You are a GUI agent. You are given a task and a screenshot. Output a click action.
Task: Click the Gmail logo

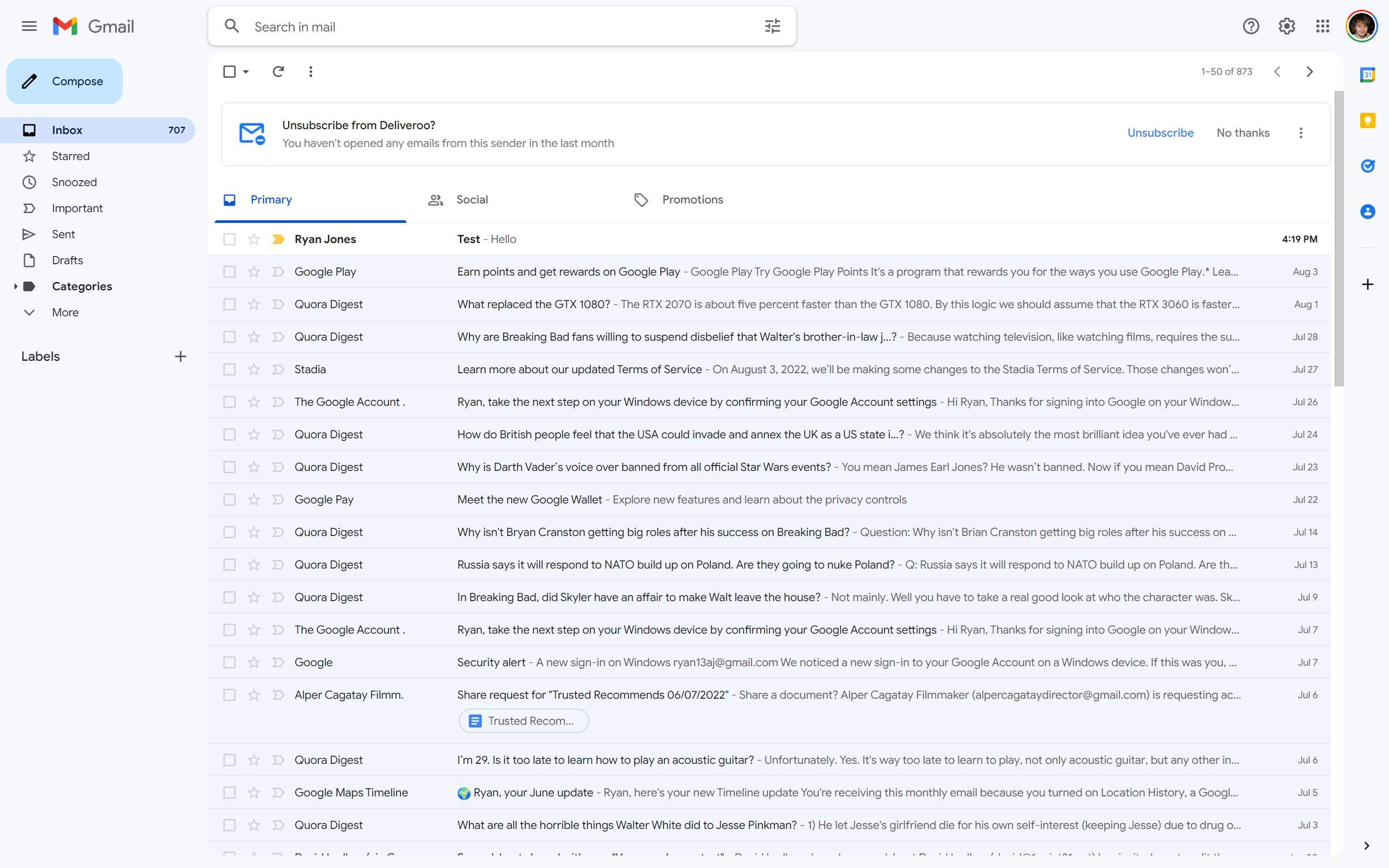[93, 27]
